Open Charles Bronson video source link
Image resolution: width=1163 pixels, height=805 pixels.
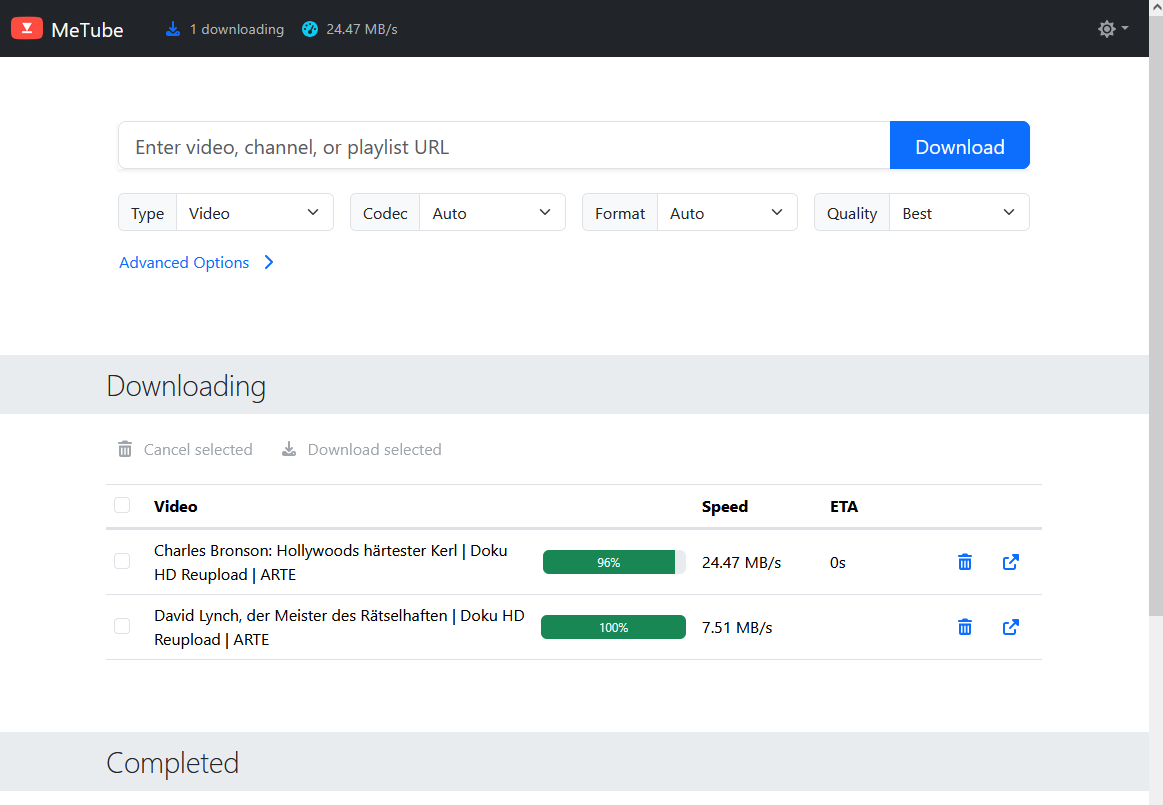click(1011, 562)
